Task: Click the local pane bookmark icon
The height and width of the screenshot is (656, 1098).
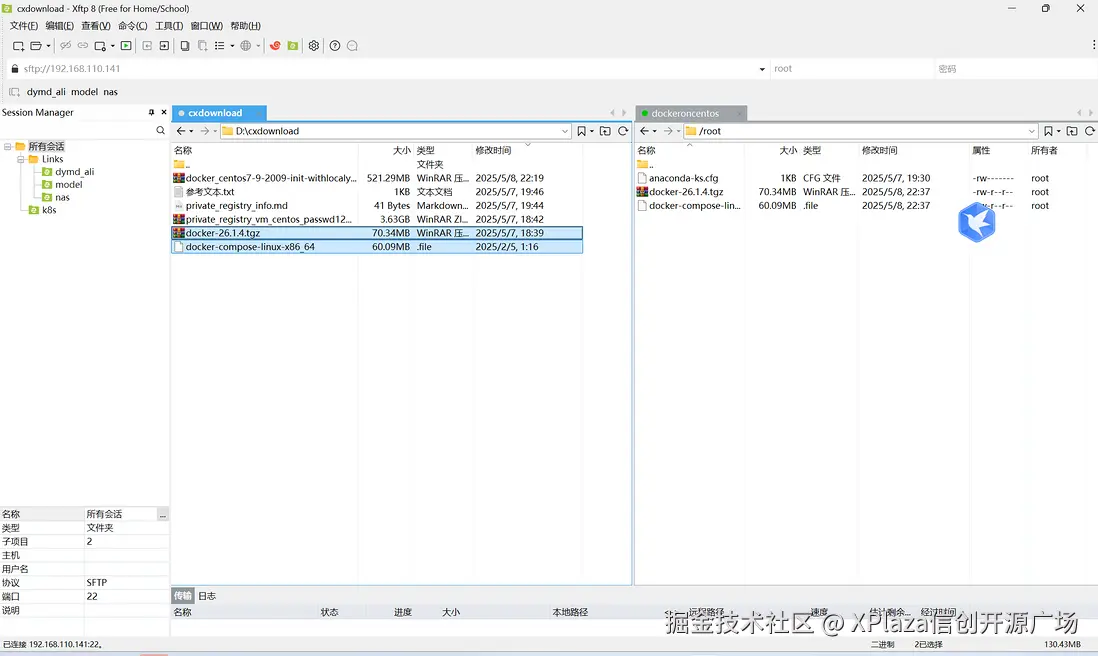Action: click(x=581, y=131)
